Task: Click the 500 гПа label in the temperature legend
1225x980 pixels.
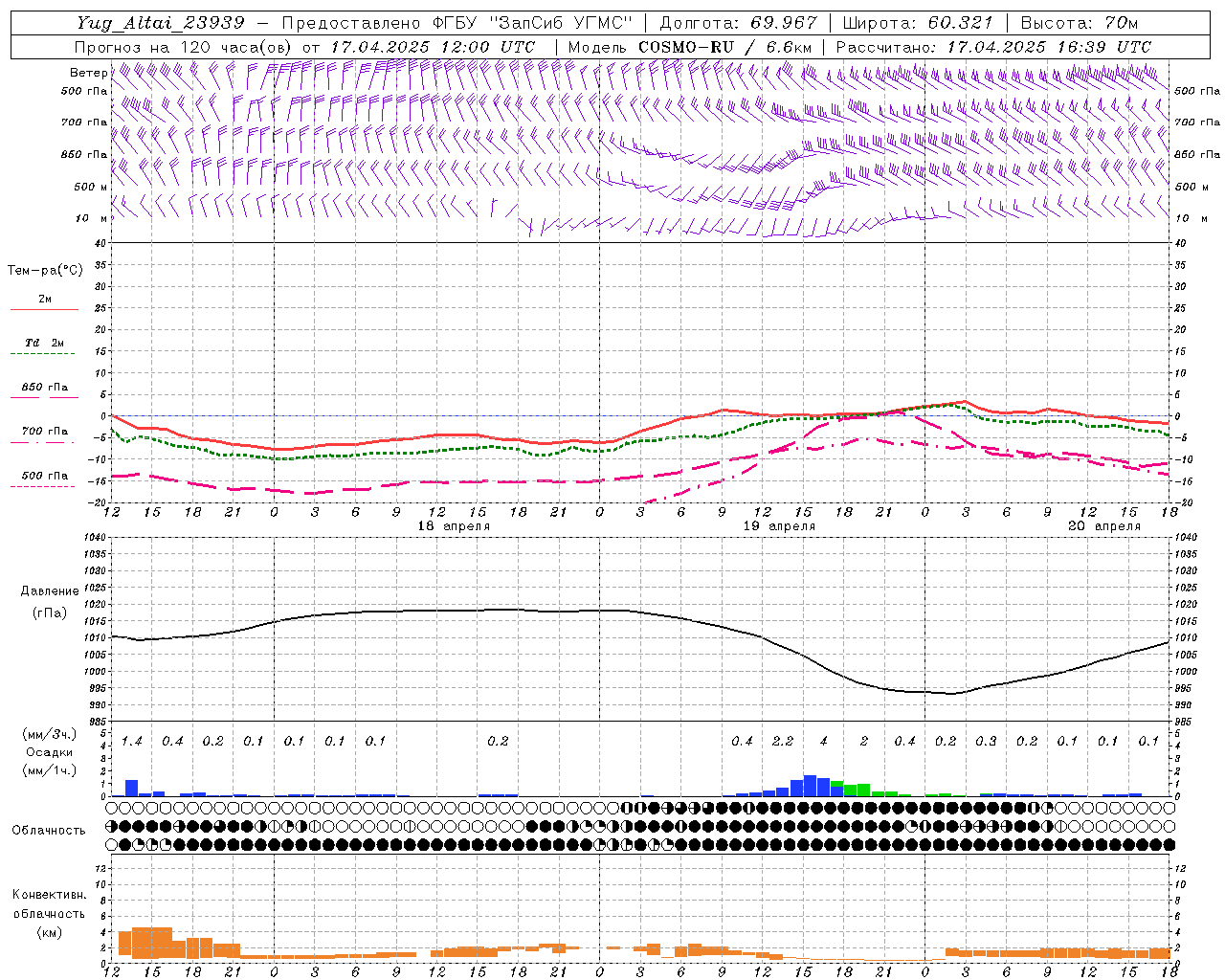Action: [x=45, y=476]
